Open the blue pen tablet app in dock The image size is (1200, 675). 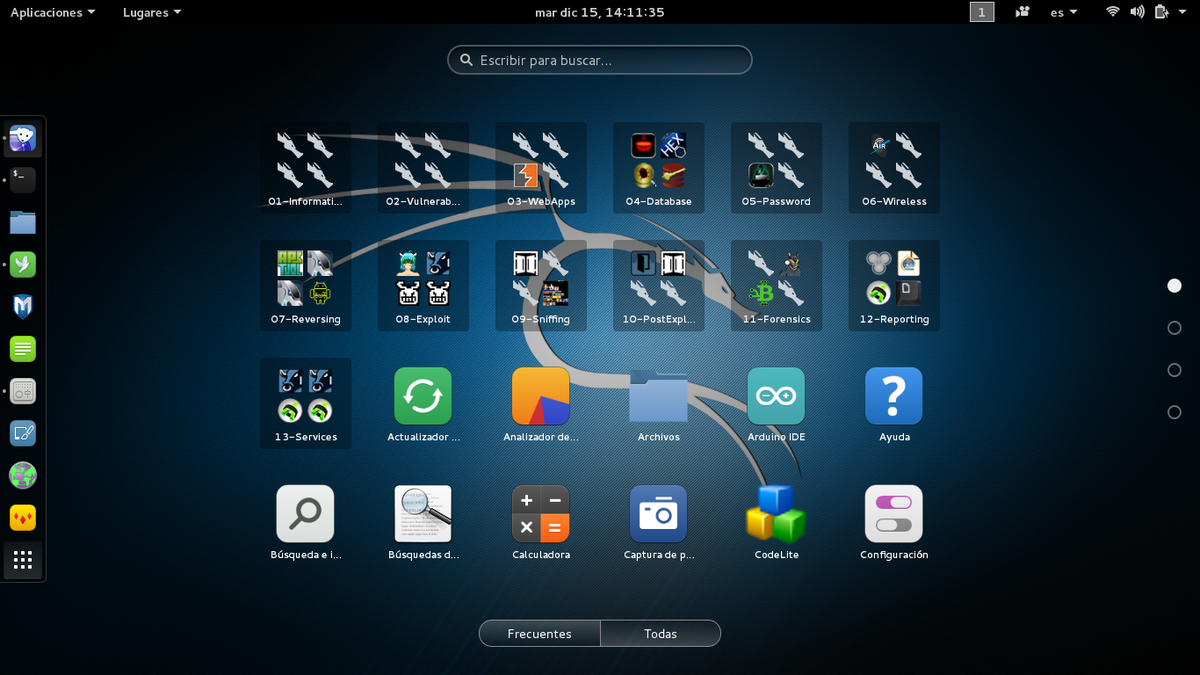click(x=23, y=433)
